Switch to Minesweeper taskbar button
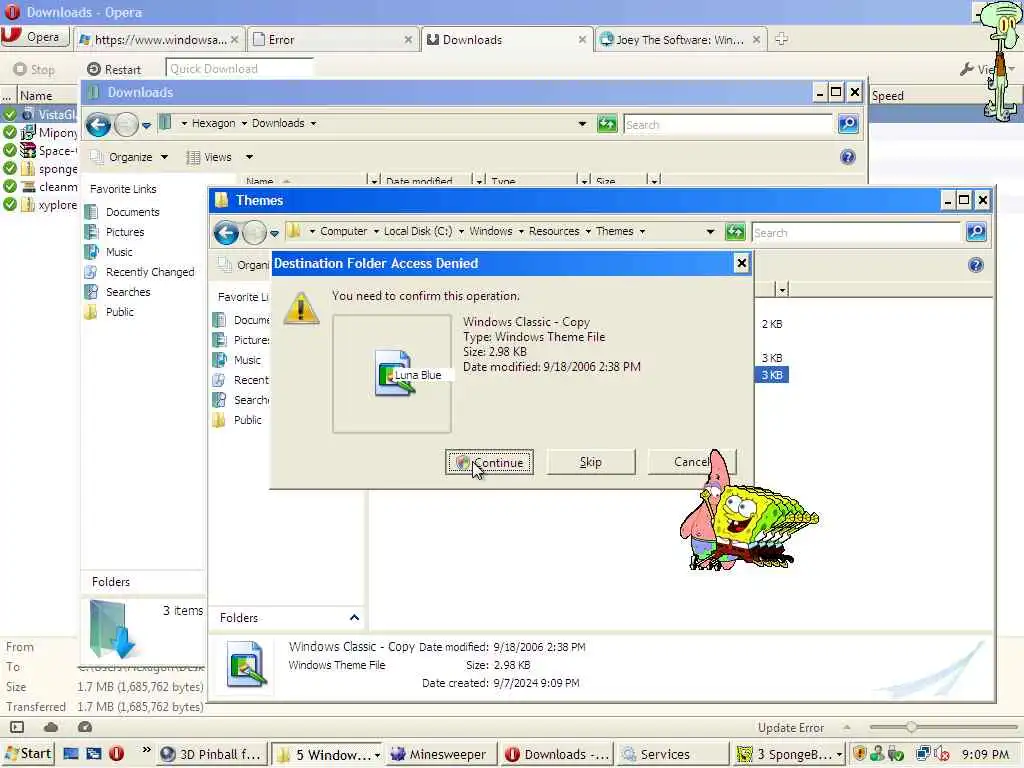The height and width of the screenshot is (768, 1024). [x=440, y=754]
